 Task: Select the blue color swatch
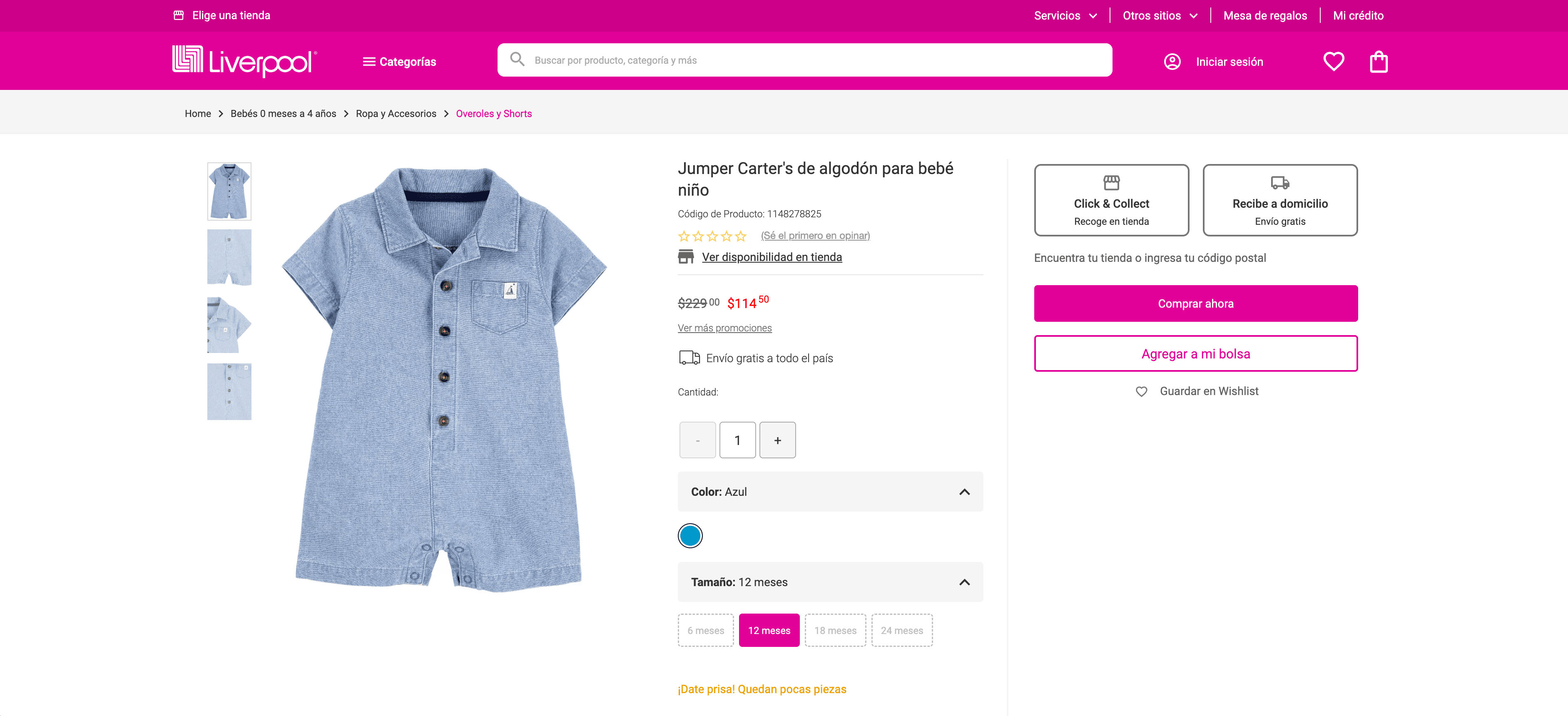tap(689, 536)
